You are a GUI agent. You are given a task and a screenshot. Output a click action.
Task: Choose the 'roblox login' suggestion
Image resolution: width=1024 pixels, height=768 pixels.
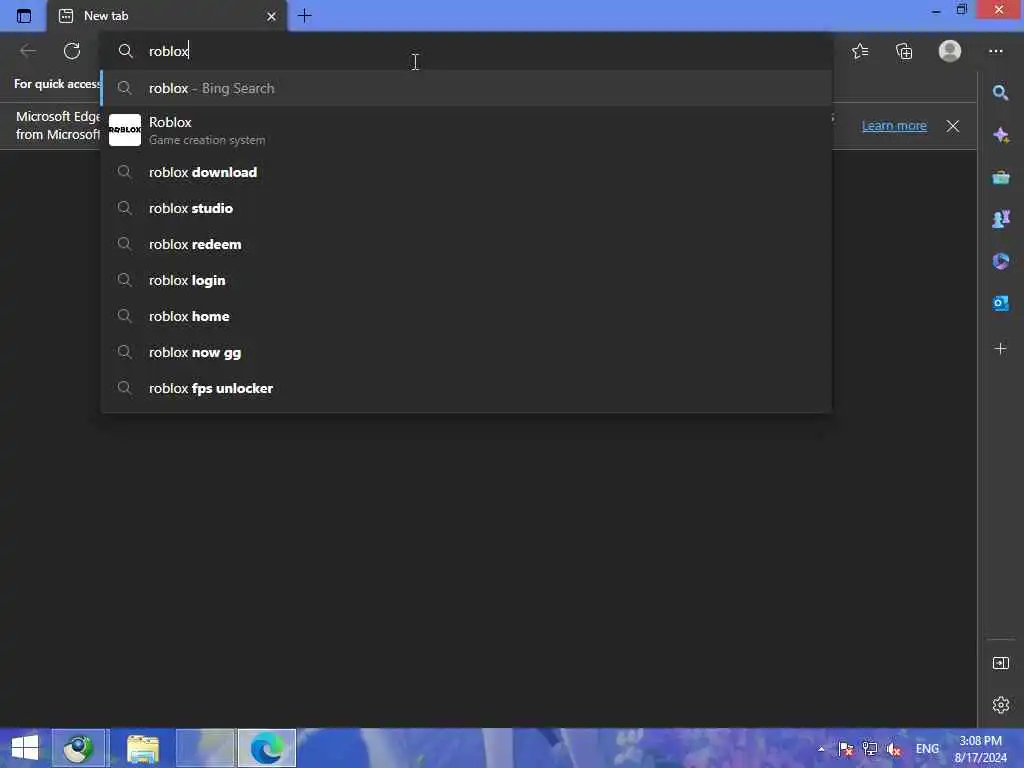[x=467, y=280]
